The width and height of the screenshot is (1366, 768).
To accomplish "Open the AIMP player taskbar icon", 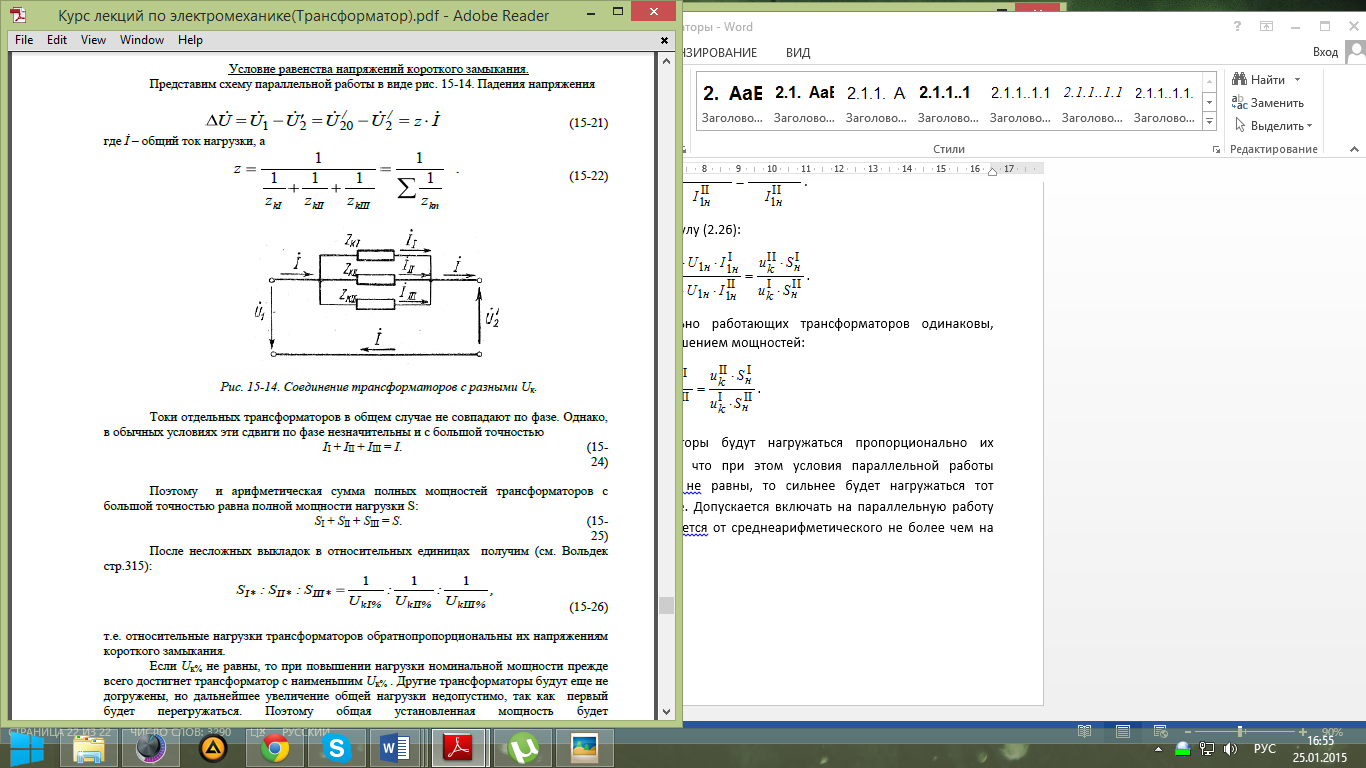I will pyautogui.click(x=211, y=748).
